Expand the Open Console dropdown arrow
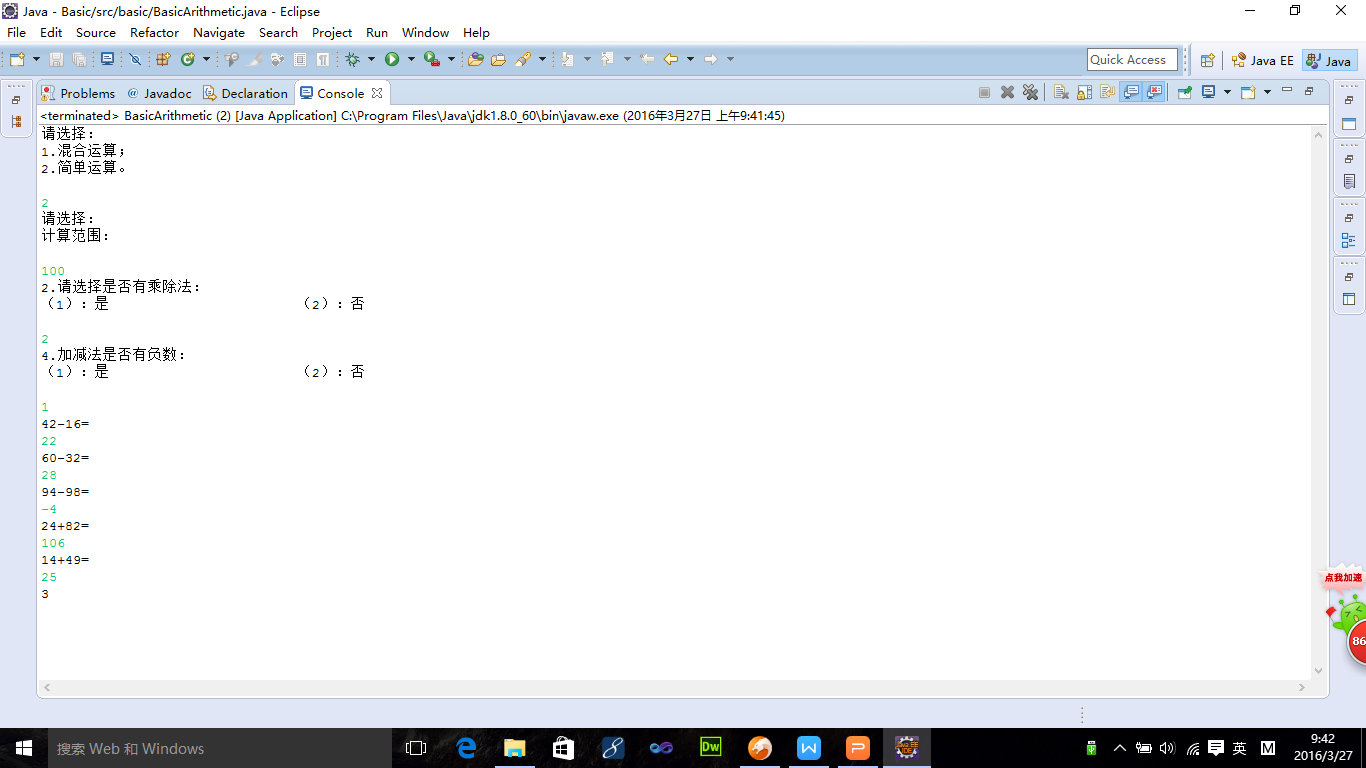 click(x=1267, y=92)
